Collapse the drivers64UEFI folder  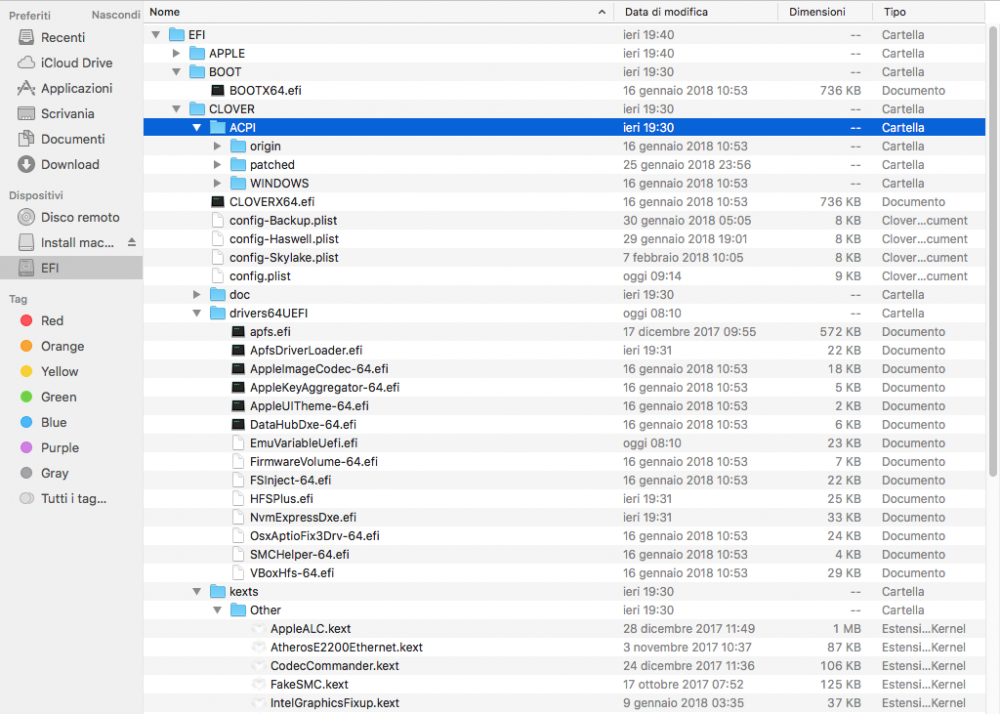[x=197, y=313]
